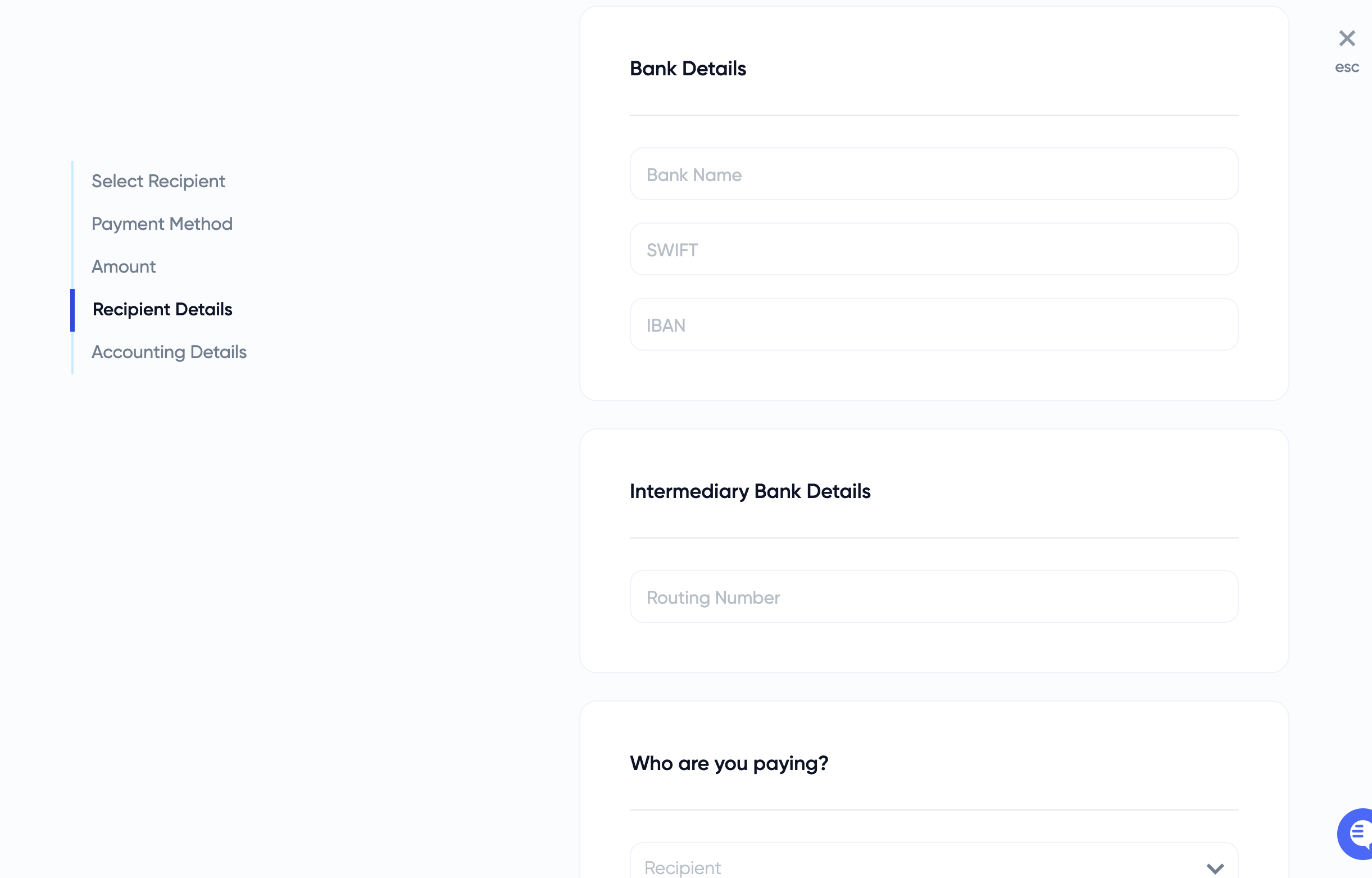
Task: Go to the Select Recipient step
Action: 158,182
